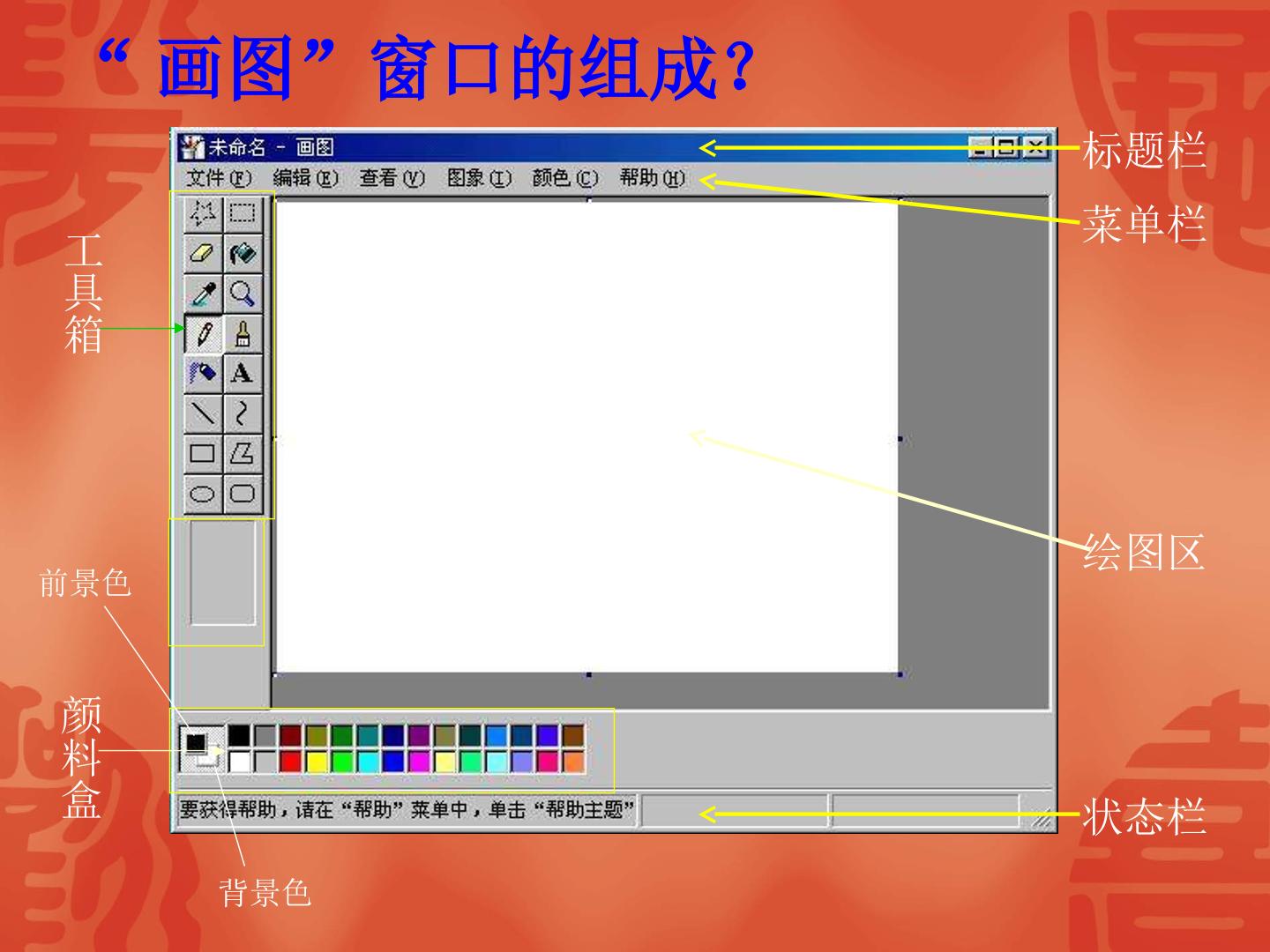Activate the Magnifier tool
Screen dimensions: 1270x952
click(243, 294)
